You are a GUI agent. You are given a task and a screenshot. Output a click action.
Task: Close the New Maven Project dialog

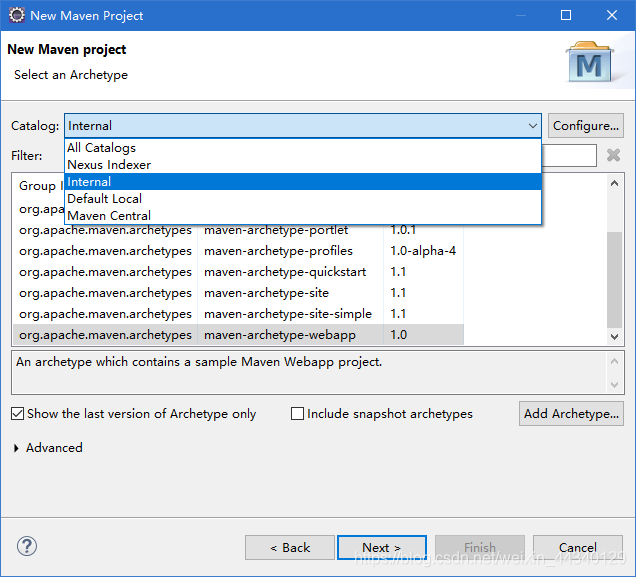tap(612, 15)
